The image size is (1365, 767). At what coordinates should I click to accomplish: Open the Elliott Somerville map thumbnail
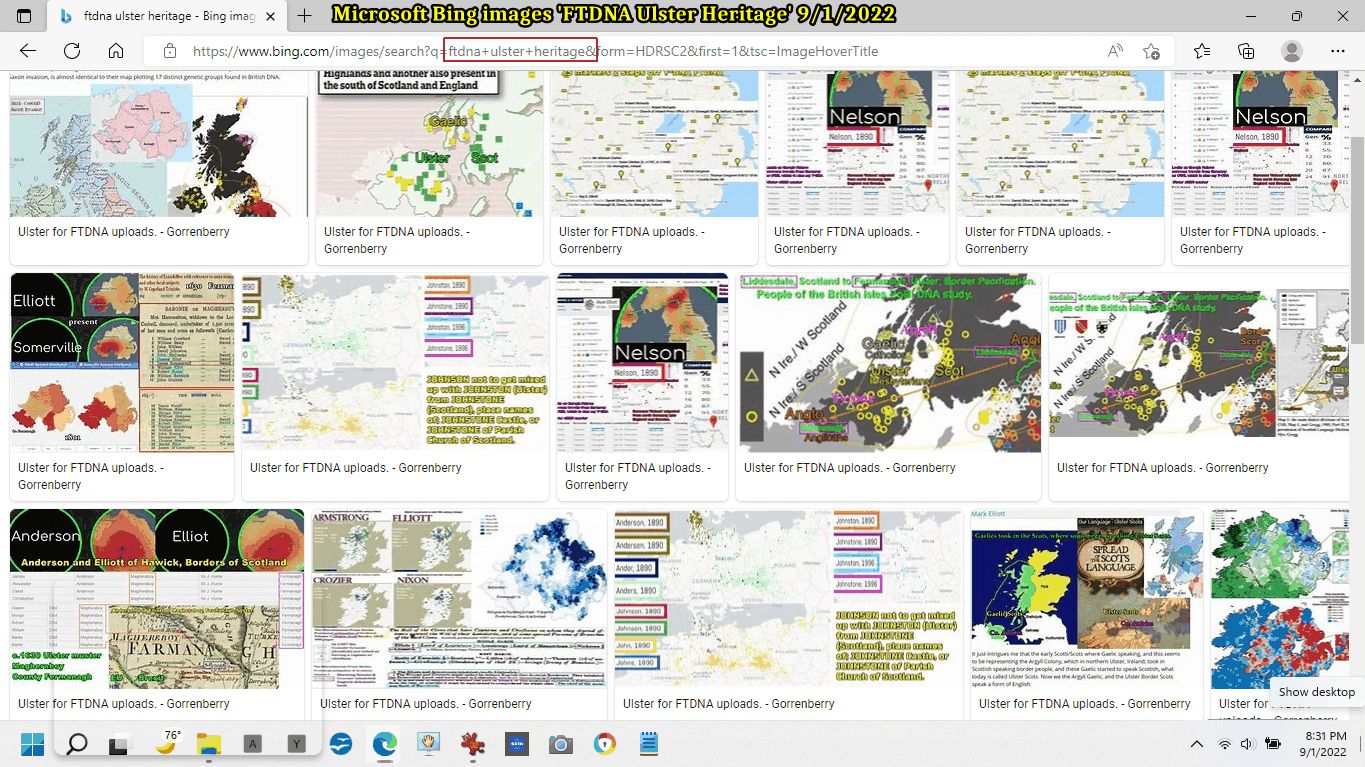122,363
